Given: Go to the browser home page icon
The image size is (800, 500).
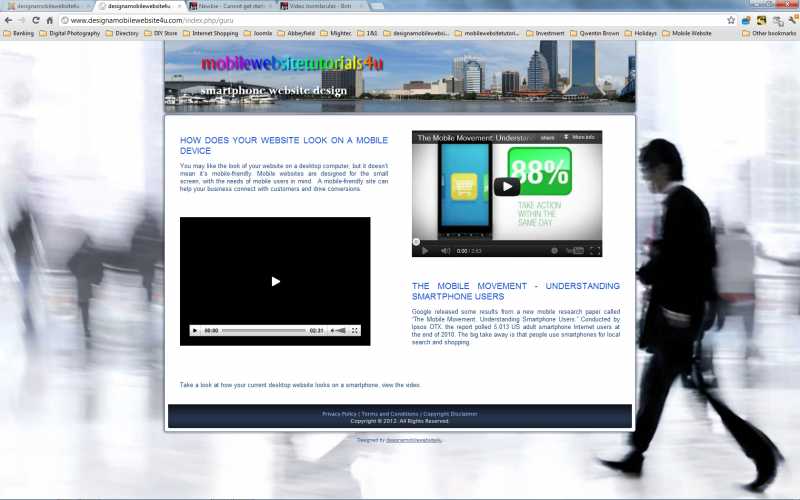Looking at the screenshot, I should click(x=49, y=20).
